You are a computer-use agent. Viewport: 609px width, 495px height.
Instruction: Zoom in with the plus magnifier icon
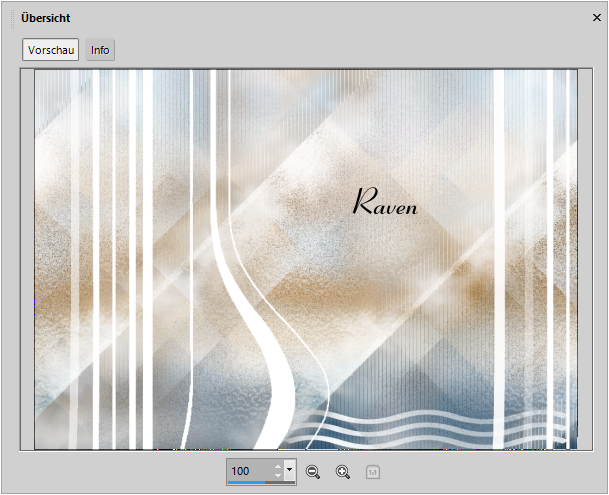(343, 472)
